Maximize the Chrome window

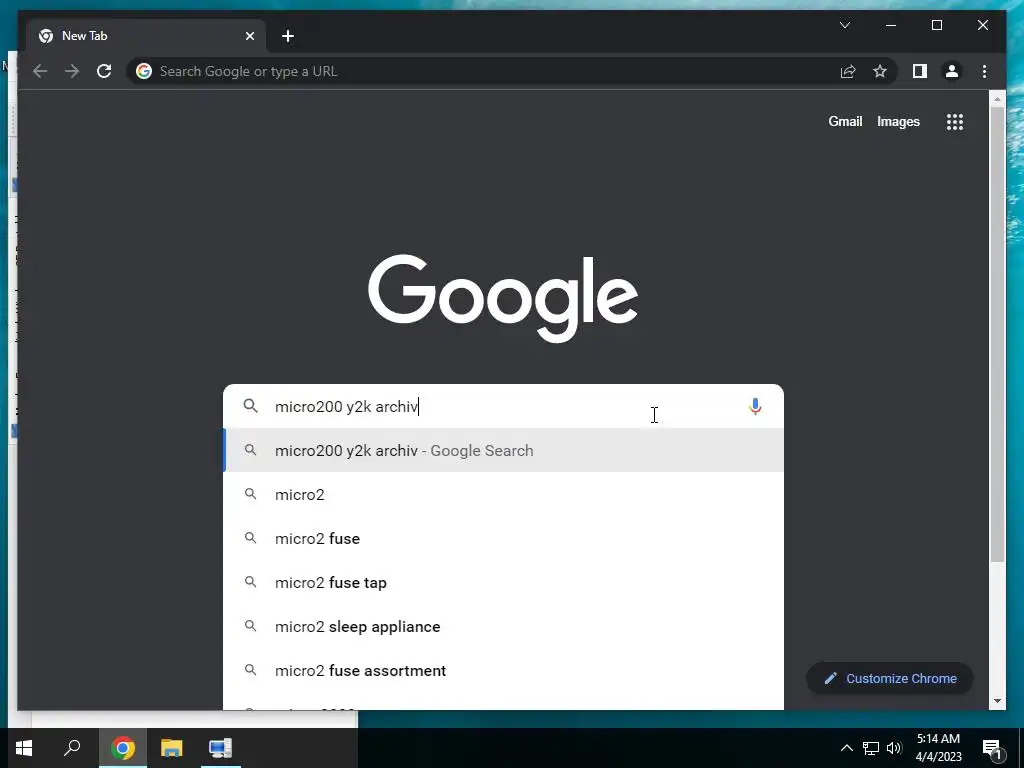tap(936, 25)
